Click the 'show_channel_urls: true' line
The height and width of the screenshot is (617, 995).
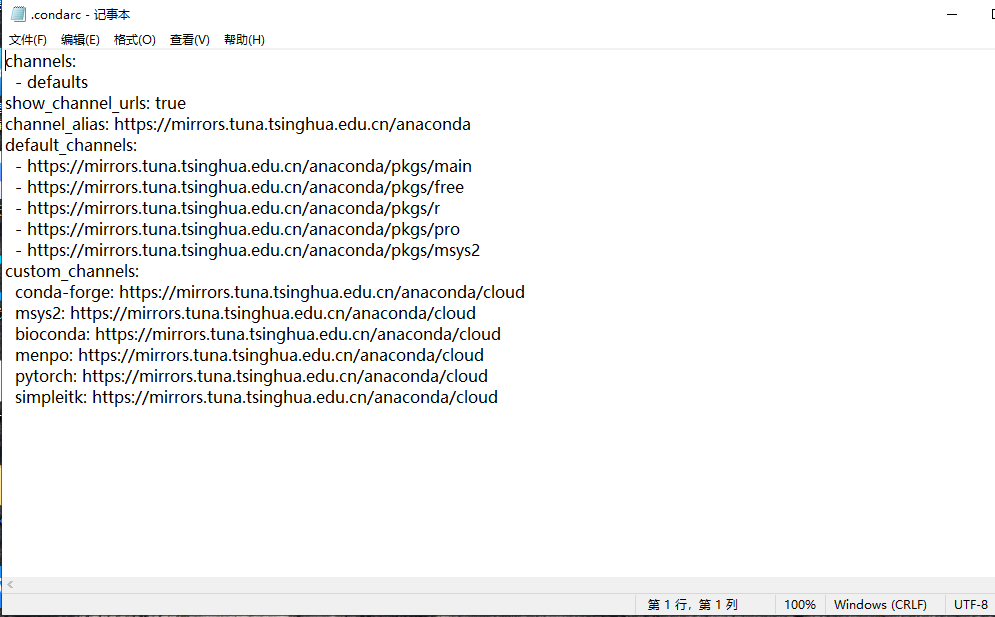point(96,103)
